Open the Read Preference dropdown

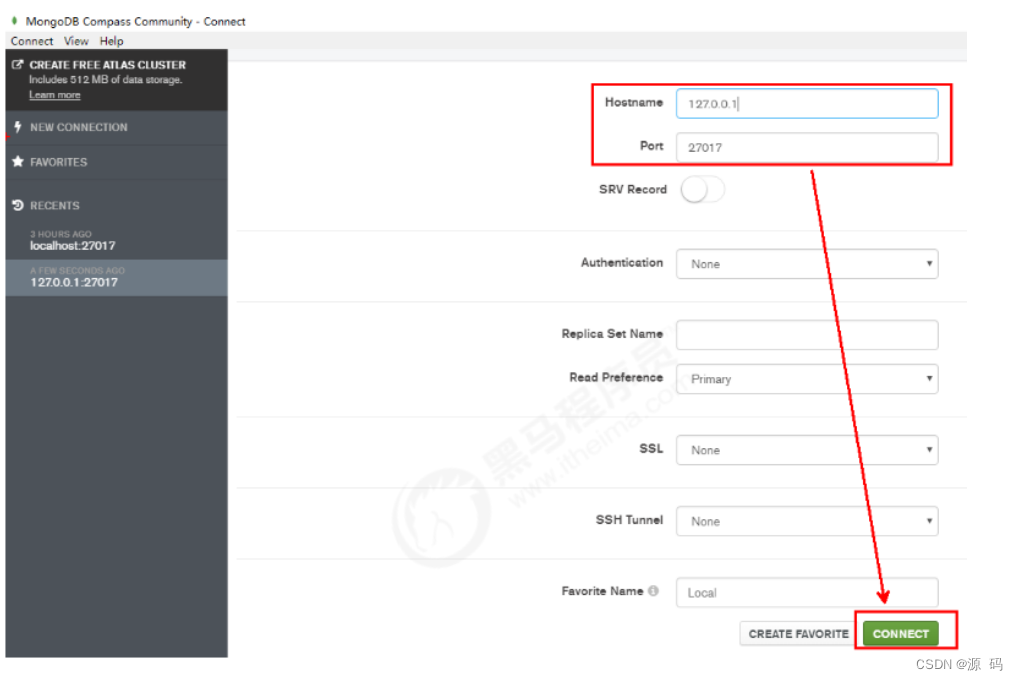click(807, 379)
